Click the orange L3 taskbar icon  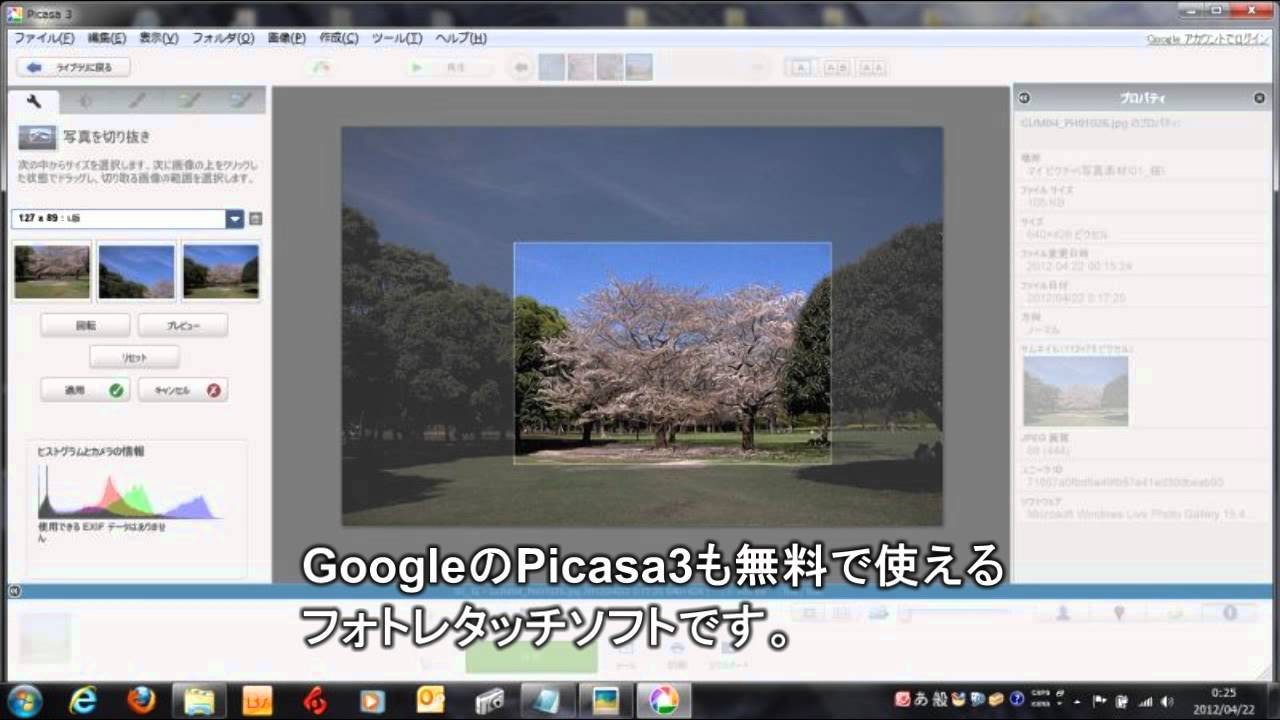click(x=257, y=701)
